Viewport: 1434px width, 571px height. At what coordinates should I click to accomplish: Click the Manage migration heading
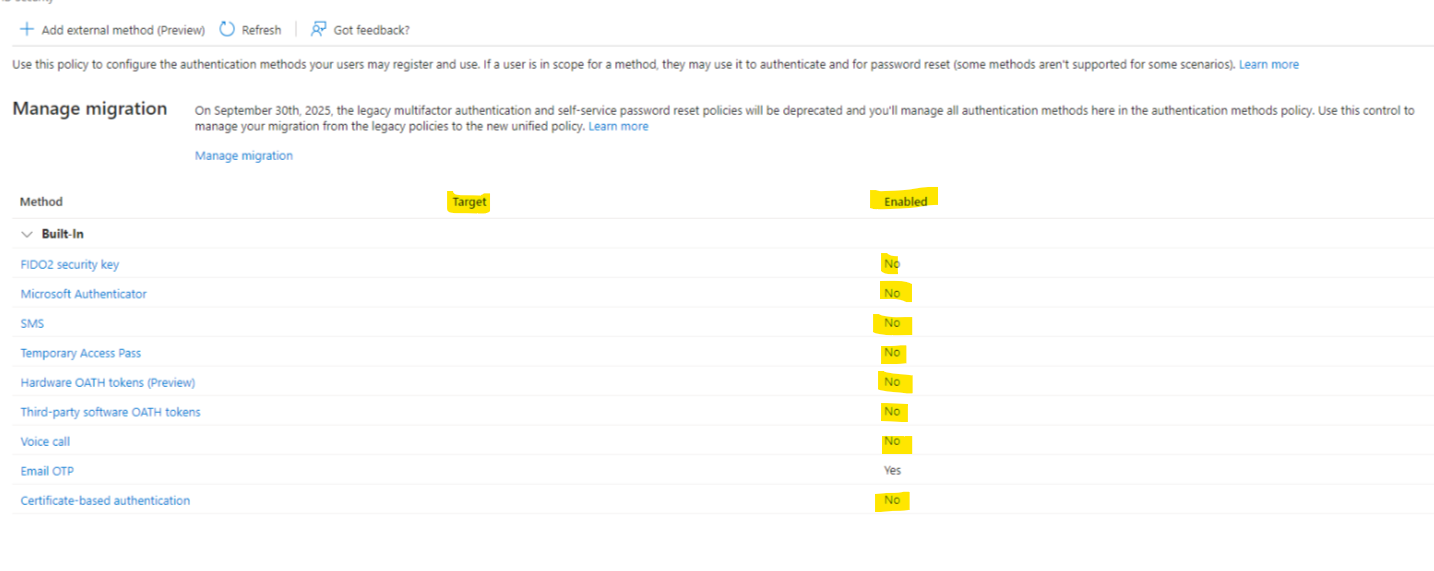pyautogui.click(x=90, y=109)
